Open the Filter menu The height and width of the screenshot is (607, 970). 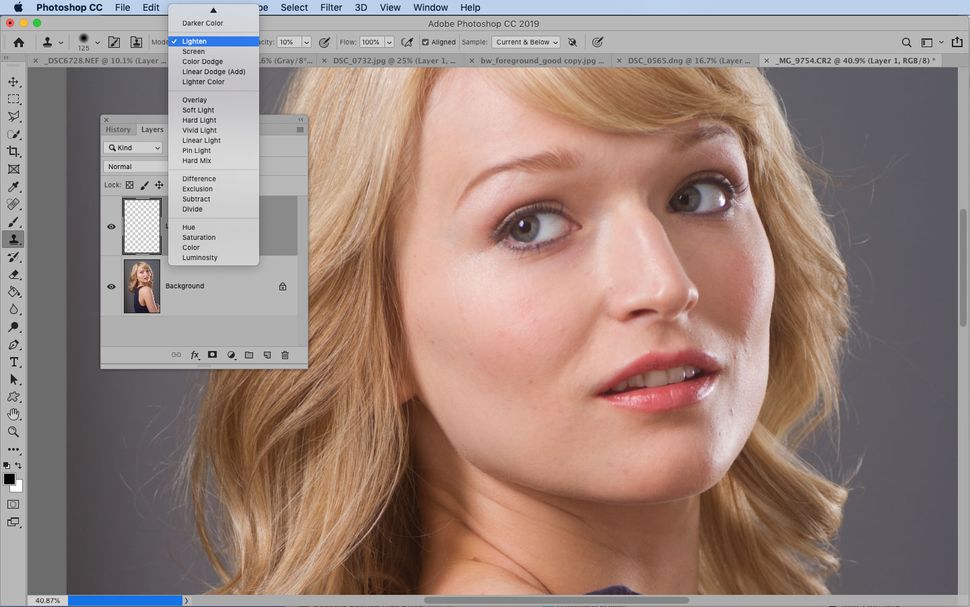point(330,7)
